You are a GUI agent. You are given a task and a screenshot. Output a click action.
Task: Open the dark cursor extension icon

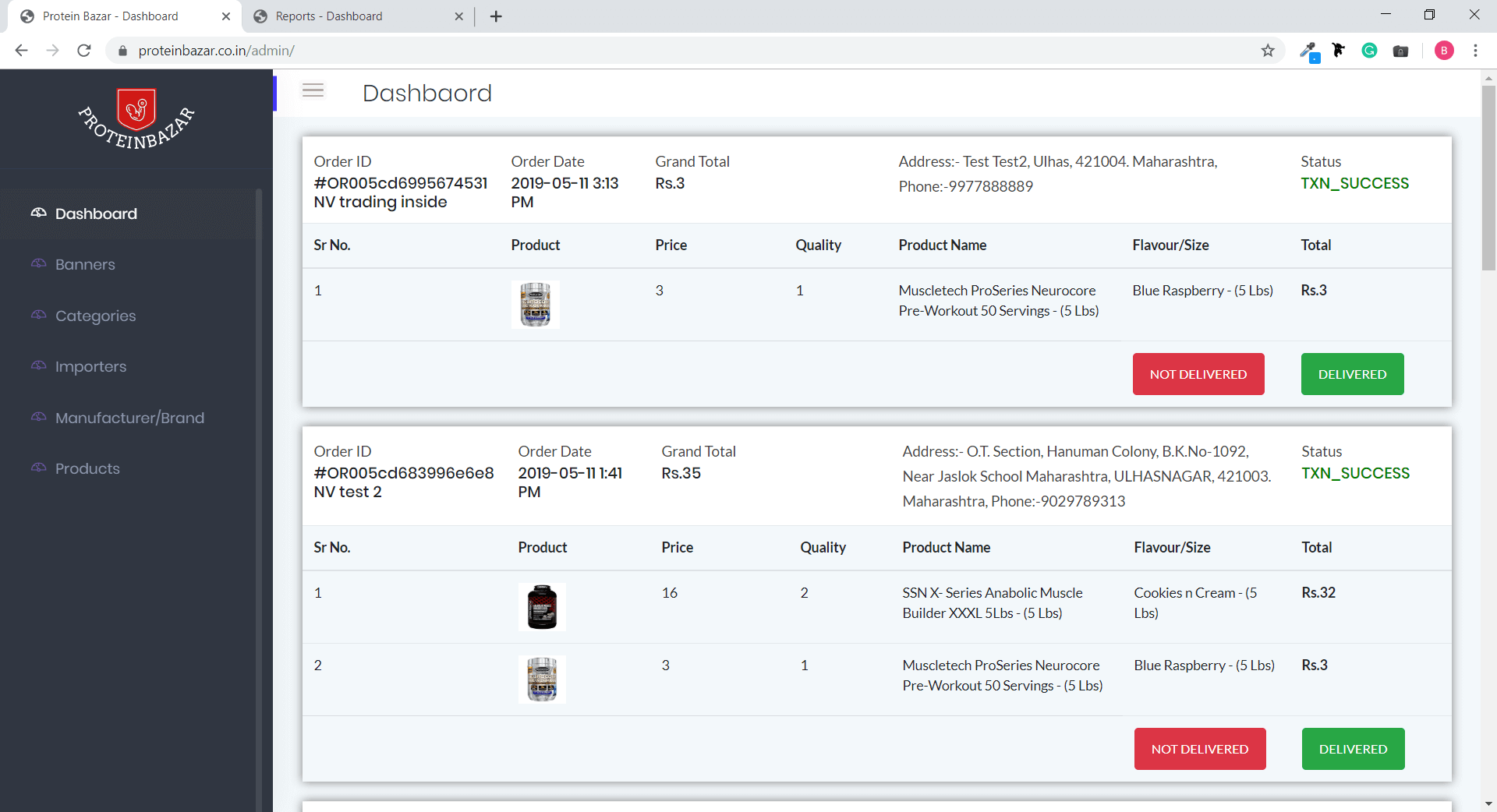click(1339, 51)
